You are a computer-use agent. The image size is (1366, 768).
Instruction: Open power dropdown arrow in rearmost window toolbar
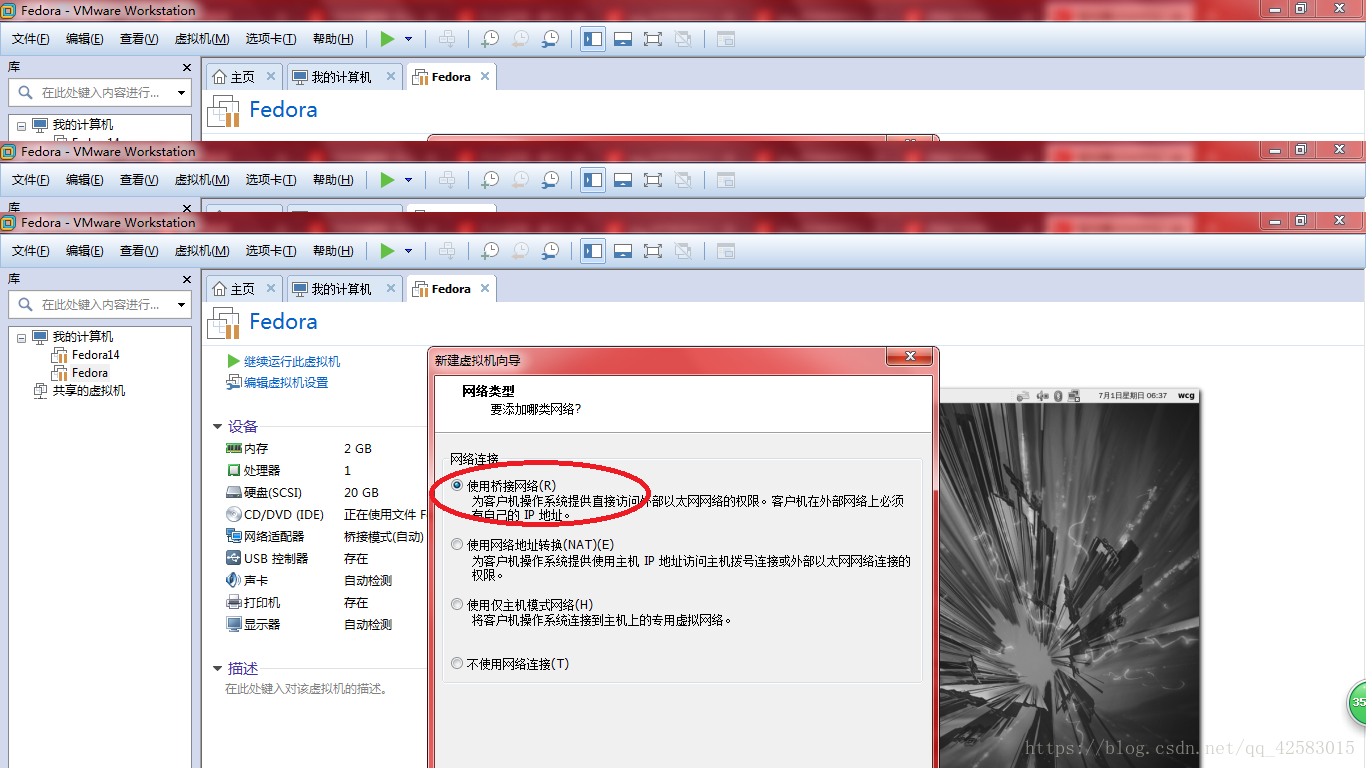pyautogui.click(x=408, y=39)
